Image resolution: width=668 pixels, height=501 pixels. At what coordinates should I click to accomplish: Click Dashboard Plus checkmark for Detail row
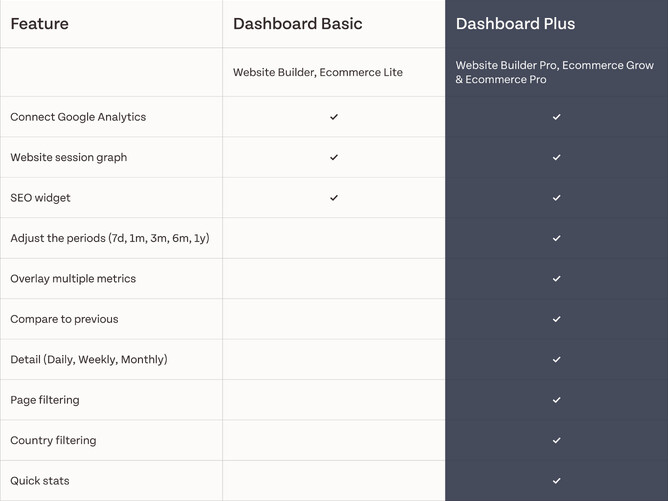557,360
